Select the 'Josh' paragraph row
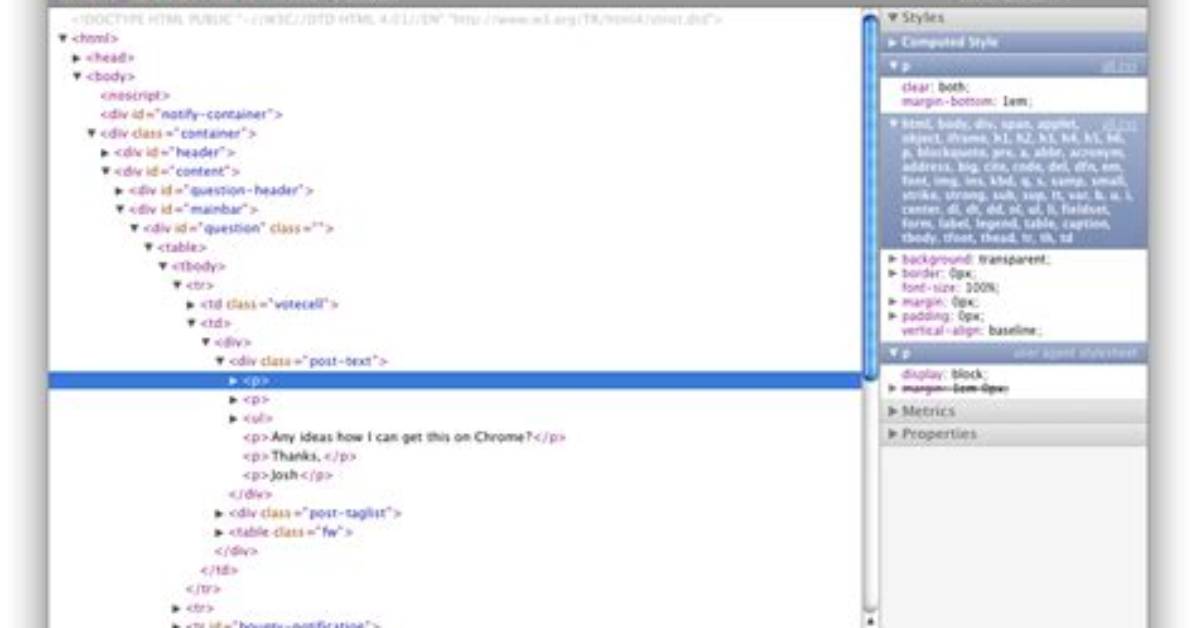1196x628 pixels. 288,475
